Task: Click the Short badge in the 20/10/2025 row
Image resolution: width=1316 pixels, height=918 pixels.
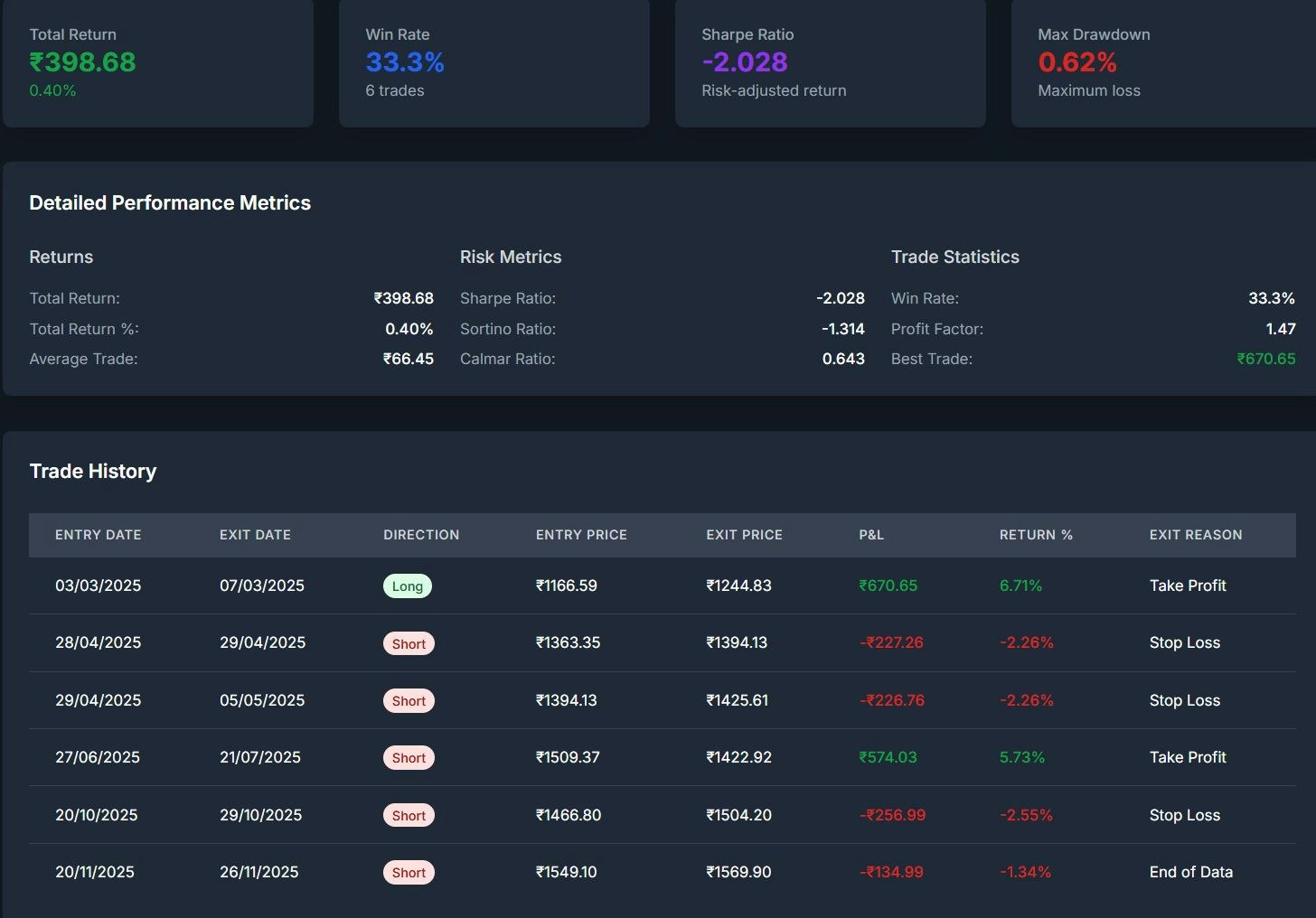Action: [409, 815]
